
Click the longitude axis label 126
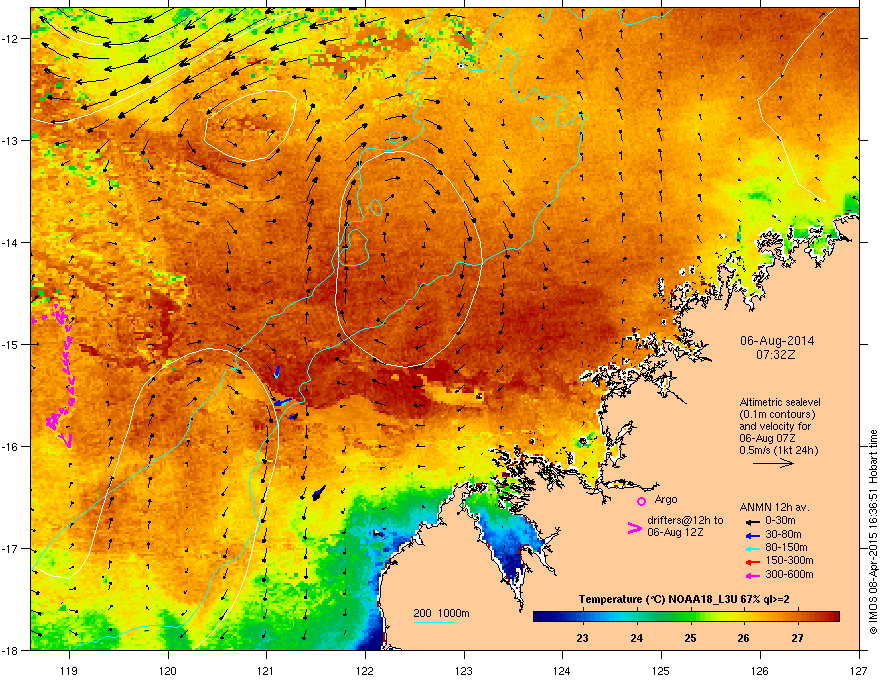[x=760, y=670]
